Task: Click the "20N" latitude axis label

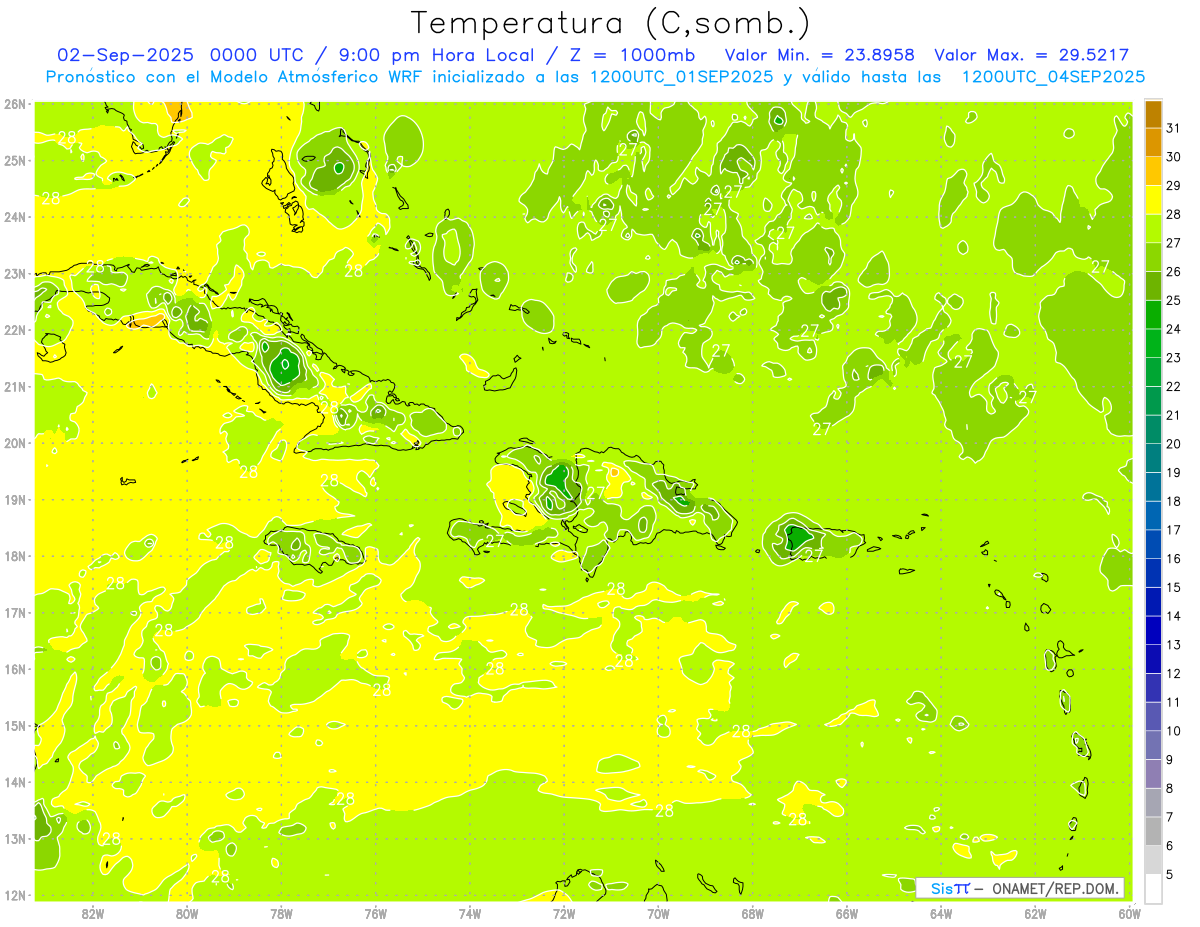Action: tap(15, 443)
